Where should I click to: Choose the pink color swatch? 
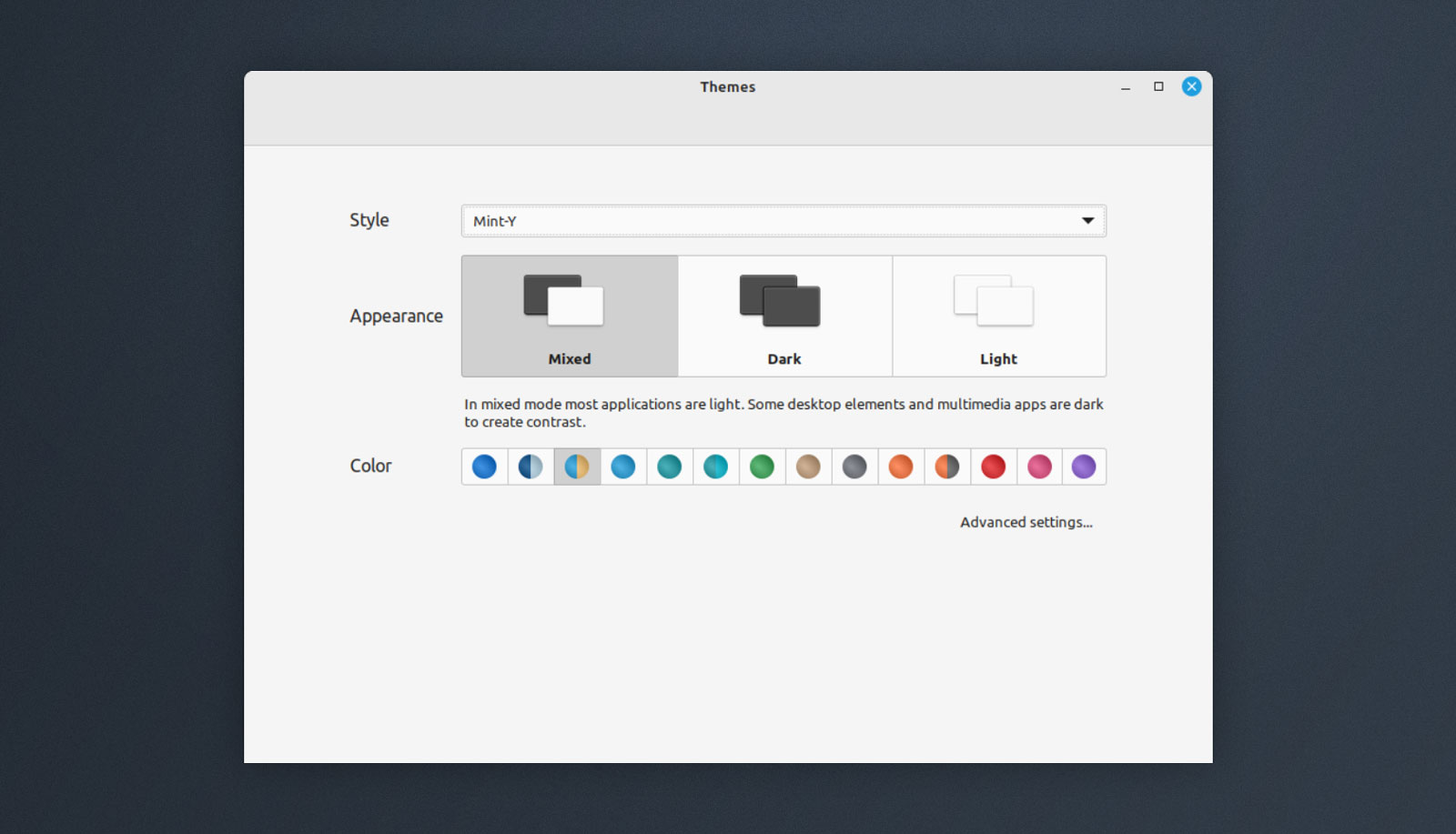[x=1039, y=467]
